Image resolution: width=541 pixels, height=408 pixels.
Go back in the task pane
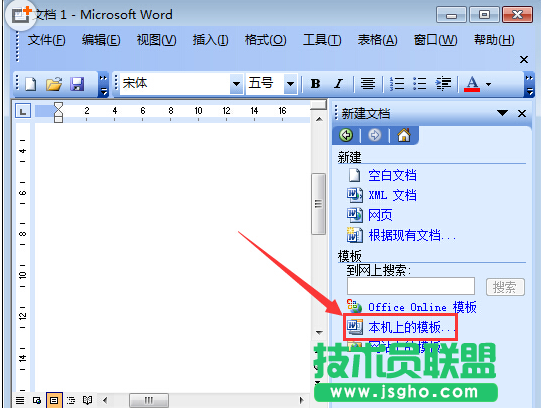346,135
